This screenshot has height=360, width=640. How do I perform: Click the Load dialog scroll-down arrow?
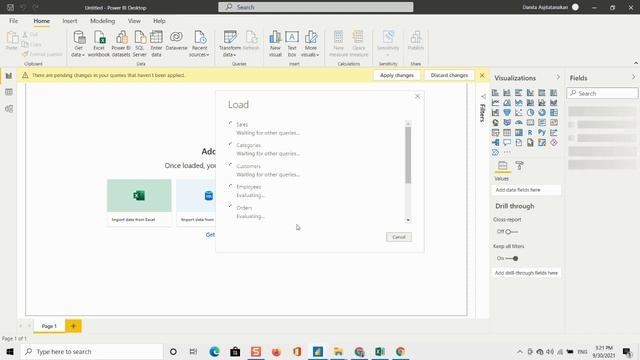(408, 220)
